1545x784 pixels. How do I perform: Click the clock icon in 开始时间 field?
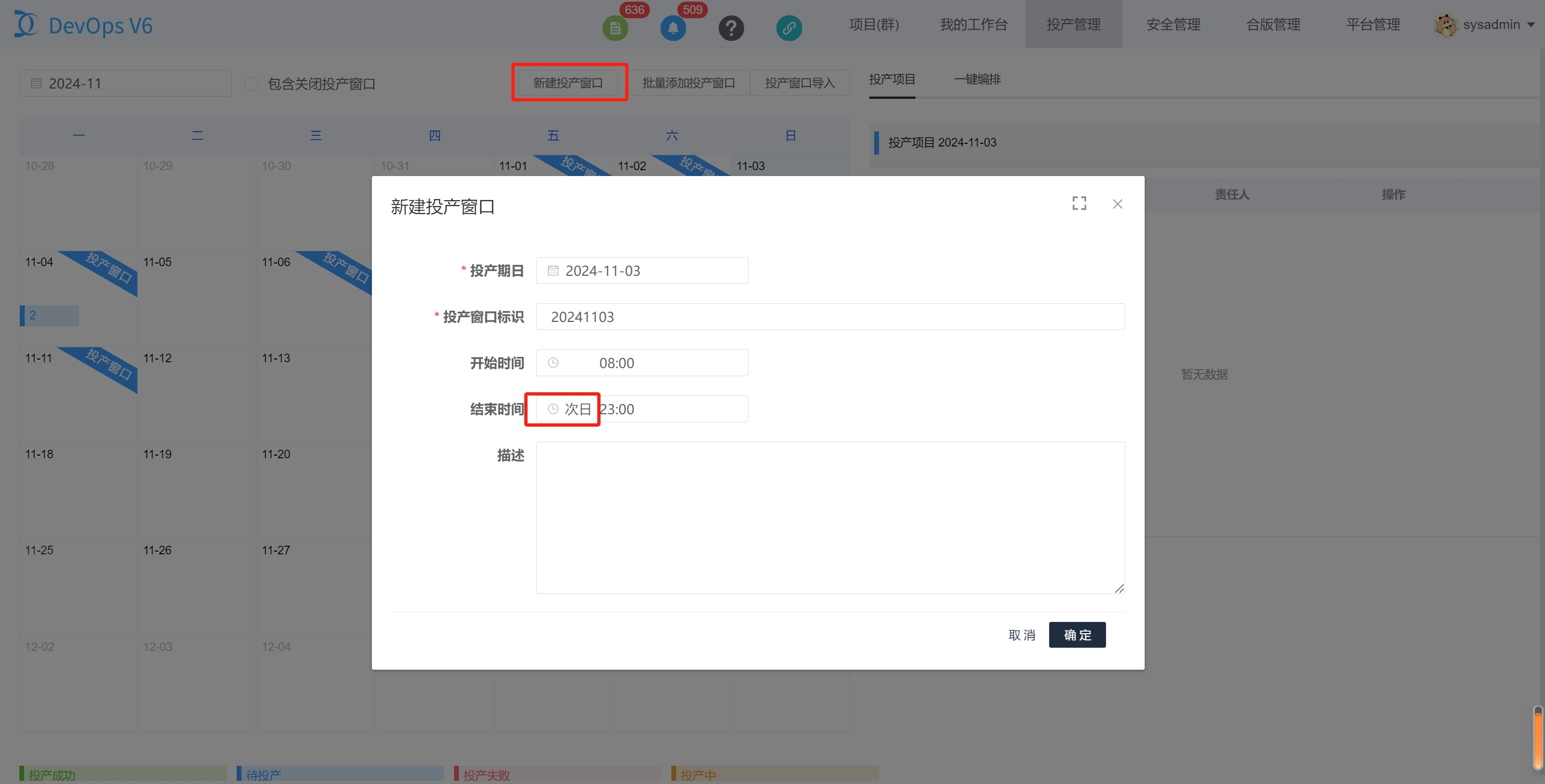tap(553, 363)
